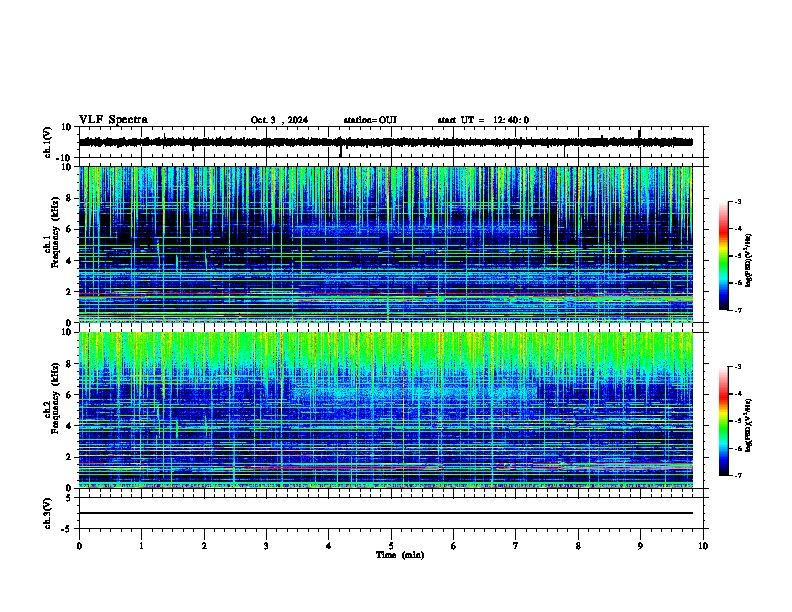Click time axis tick label "5"
The width and height of the screenshot is (792, 612).
391,546
